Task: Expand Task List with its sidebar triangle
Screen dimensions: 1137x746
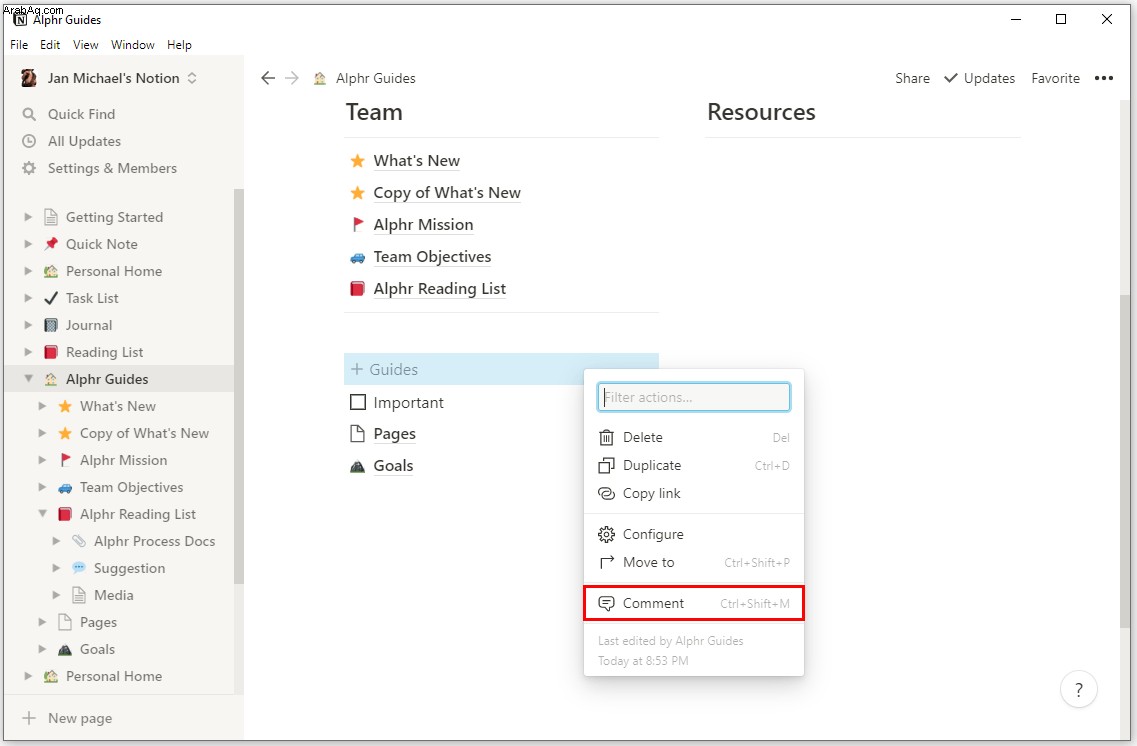Action: 28,298
